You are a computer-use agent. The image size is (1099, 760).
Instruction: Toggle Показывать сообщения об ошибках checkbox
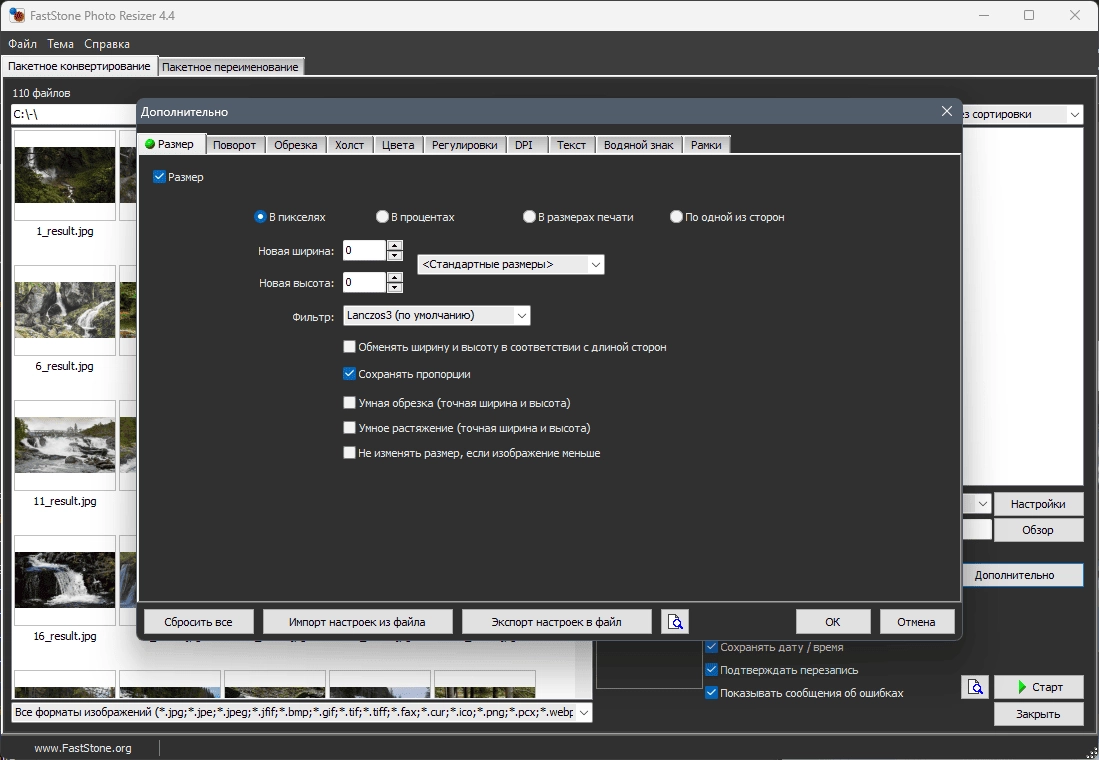point(711,693)
